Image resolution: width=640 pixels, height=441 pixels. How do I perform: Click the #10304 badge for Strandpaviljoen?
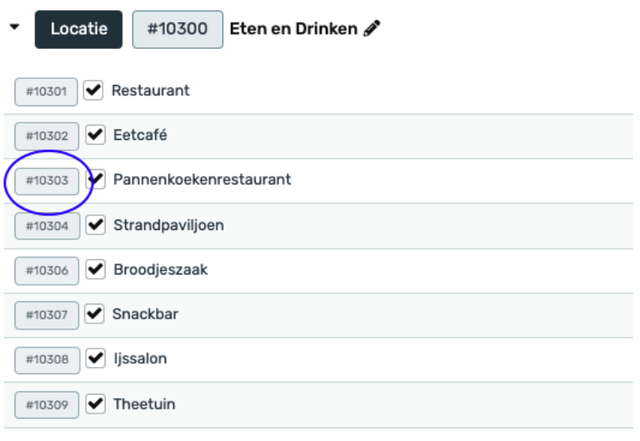[47, 226]
